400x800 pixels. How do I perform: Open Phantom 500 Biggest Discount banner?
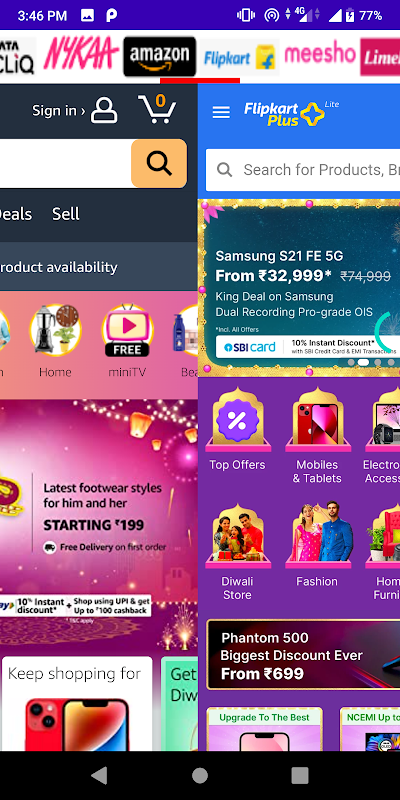tap(304, 655)
